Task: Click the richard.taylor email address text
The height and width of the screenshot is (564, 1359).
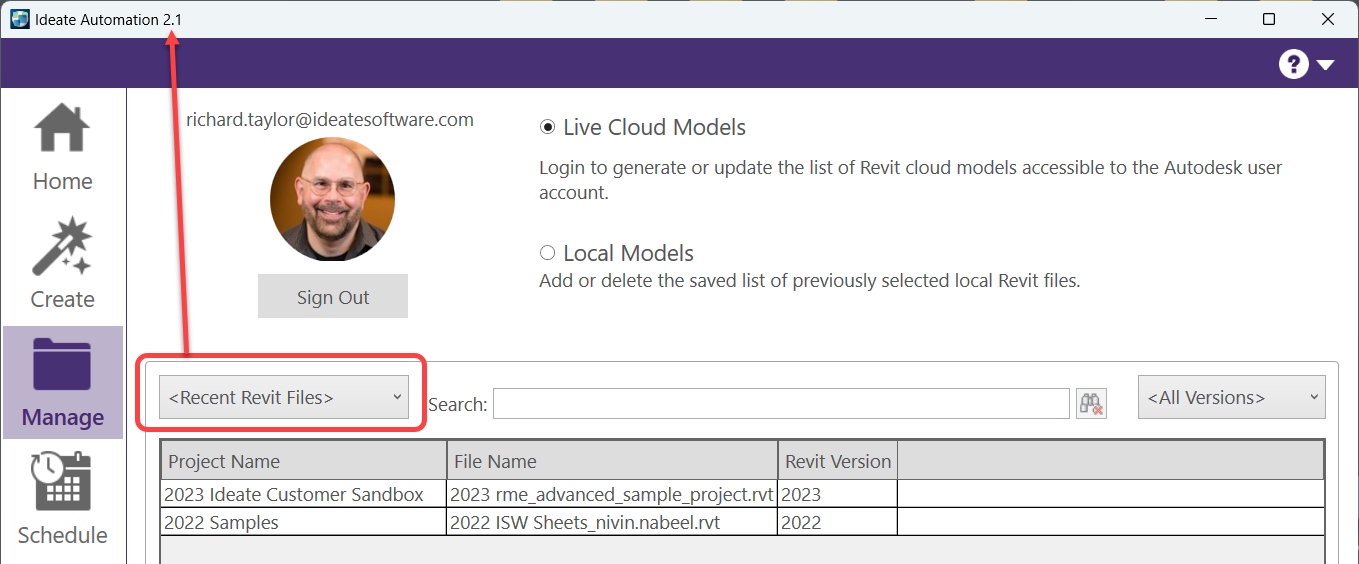Action: (x=330, y=119)
